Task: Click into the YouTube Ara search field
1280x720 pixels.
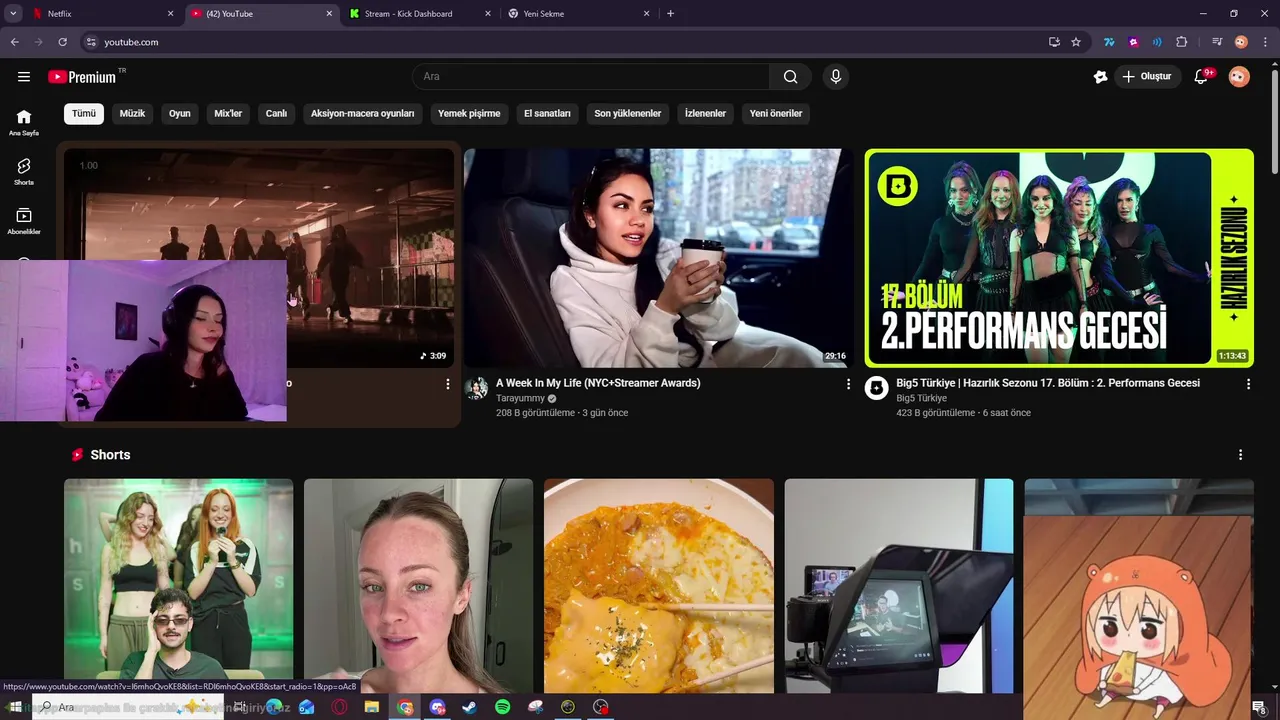Action: click(591, 77)
